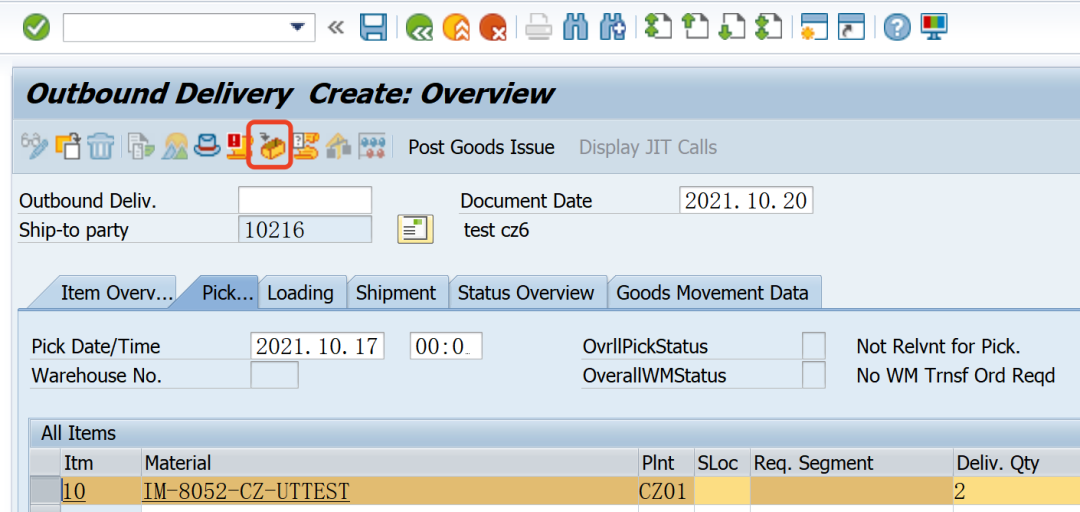Viewport: 1080px width, 512px height.
Task: Click the Plnt column header
Action: click(x=665, y=462)
